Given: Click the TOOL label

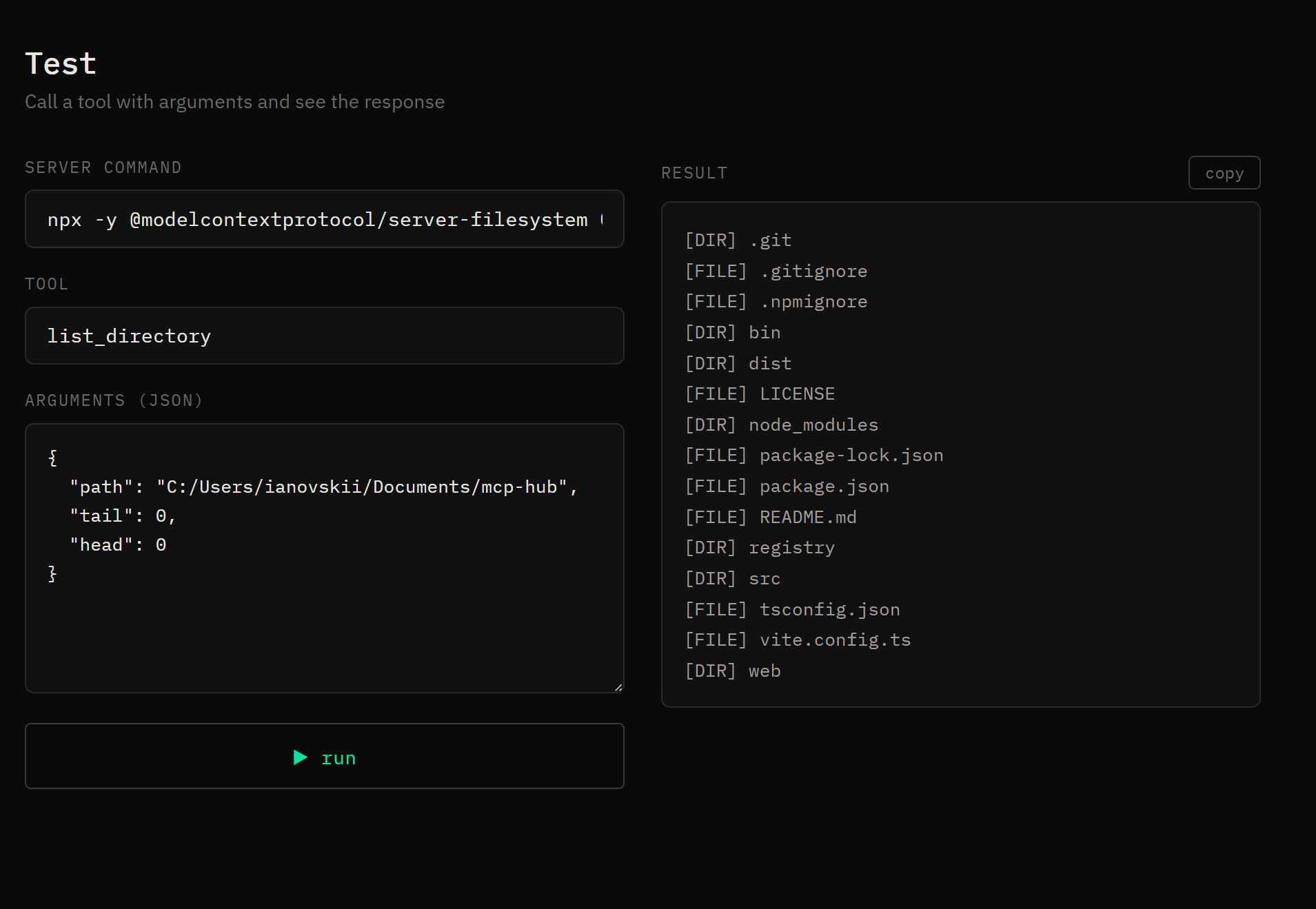Looking at the screenshot, I should point(47,284).
